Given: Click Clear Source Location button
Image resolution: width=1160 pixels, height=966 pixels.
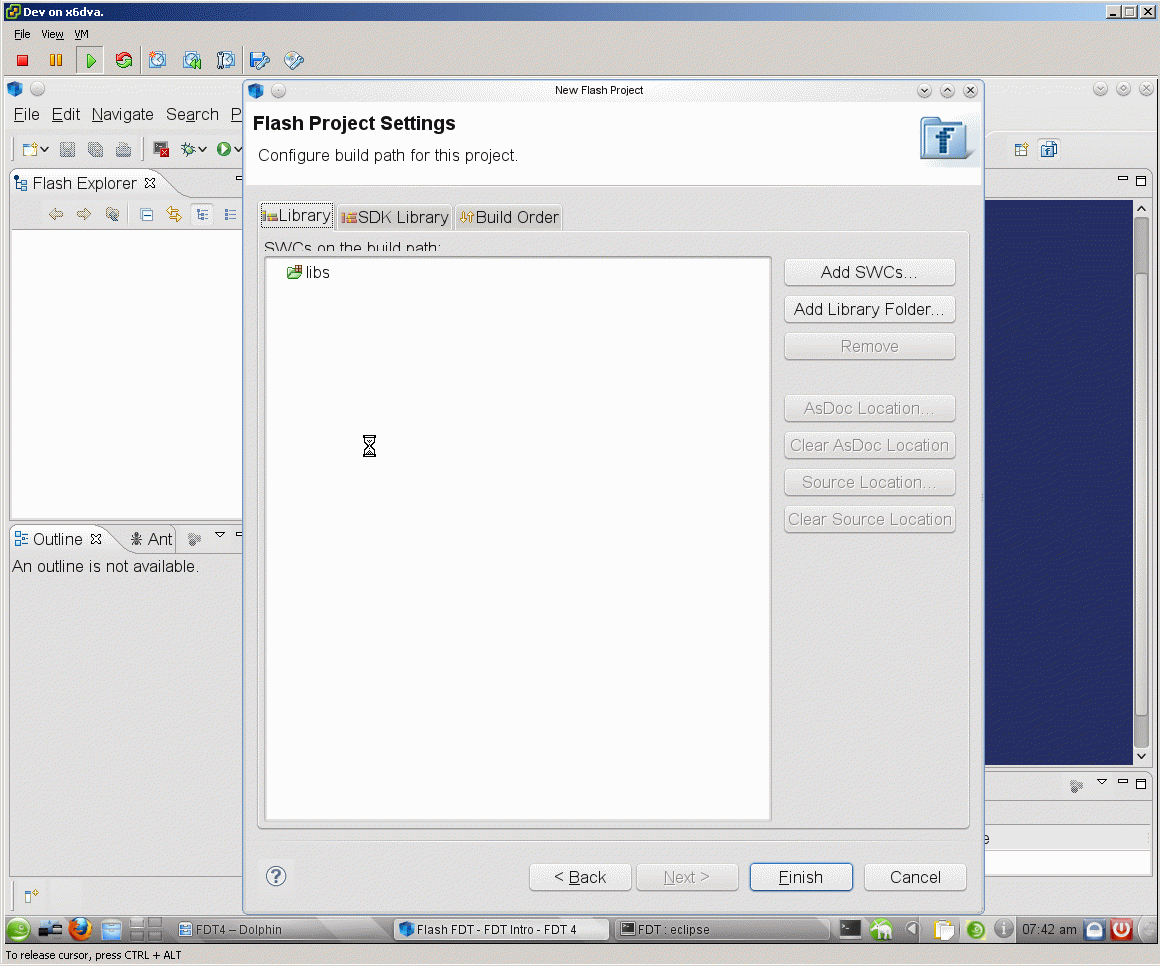Looking at the screenshot, I should click(869, 519).
